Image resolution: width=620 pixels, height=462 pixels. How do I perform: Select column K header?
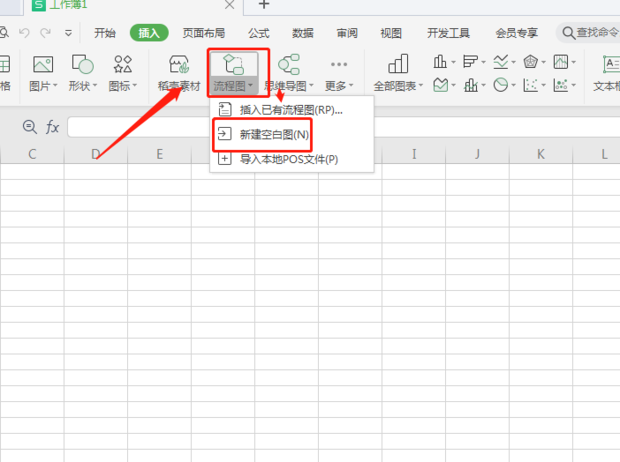(541, 154)
